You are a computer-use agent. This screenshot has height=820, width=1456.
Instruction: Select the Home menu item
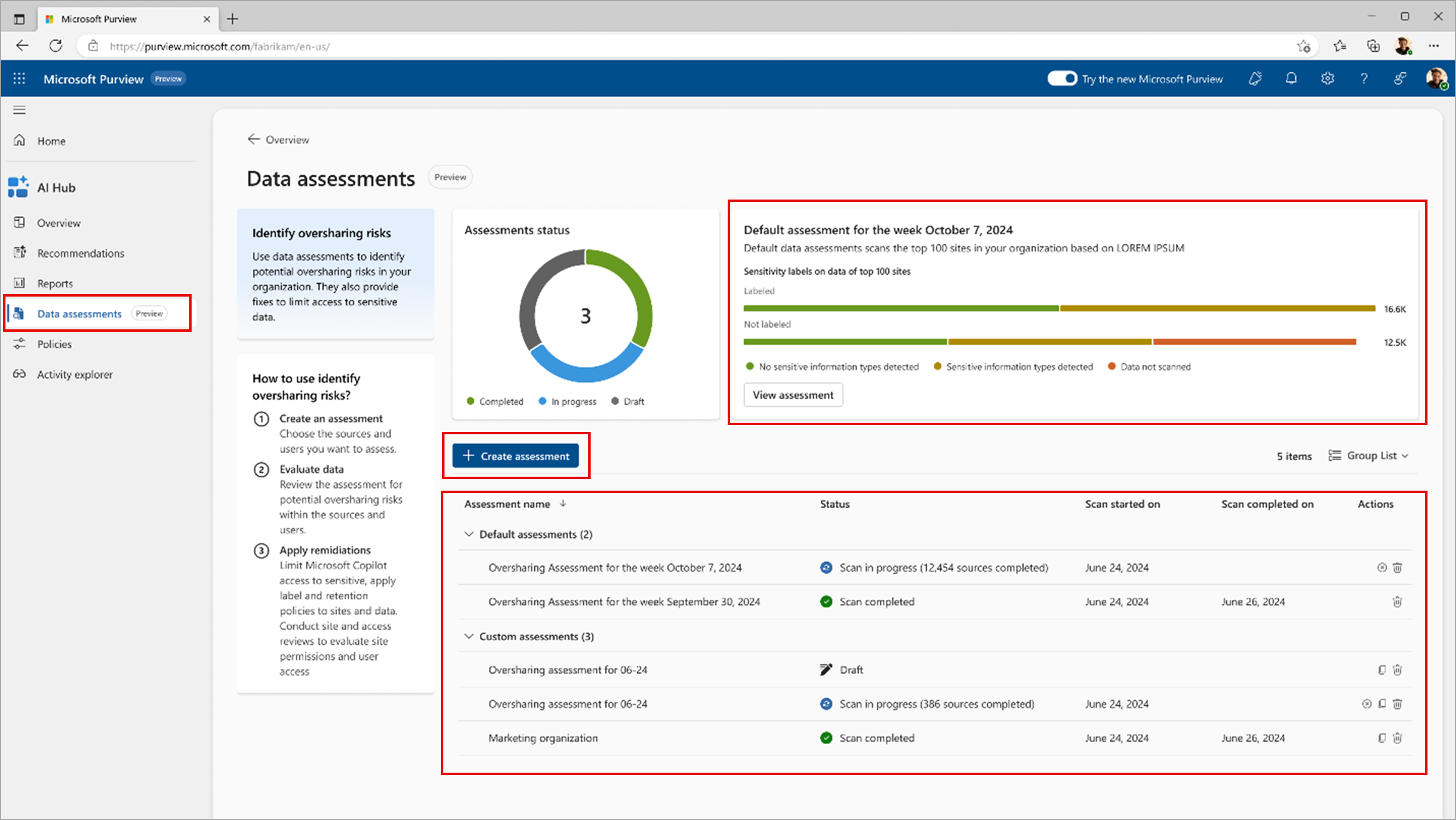(x=51, y=140)
